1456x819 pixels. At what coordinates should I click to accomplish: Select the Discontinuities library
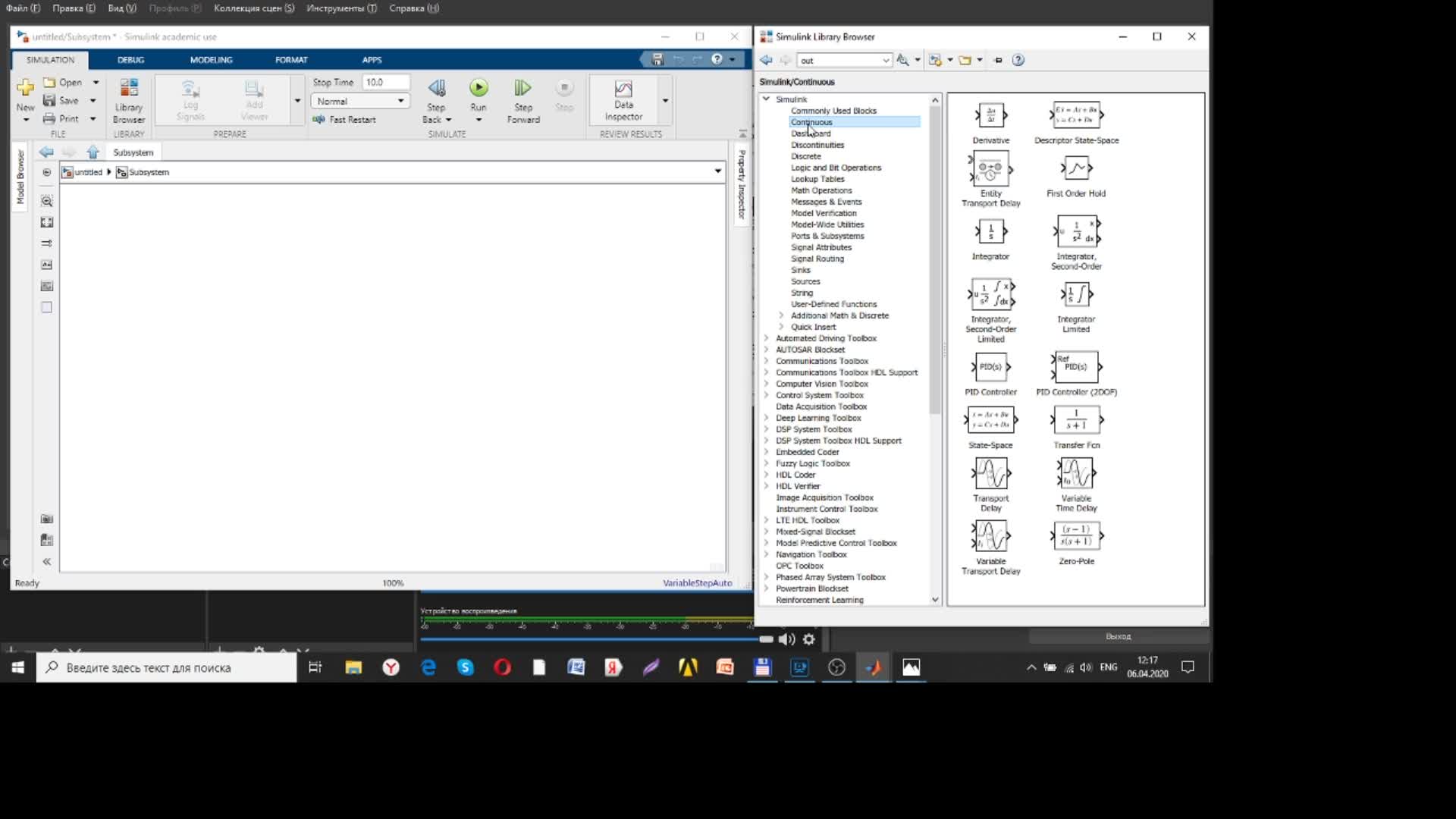[817, 144]
